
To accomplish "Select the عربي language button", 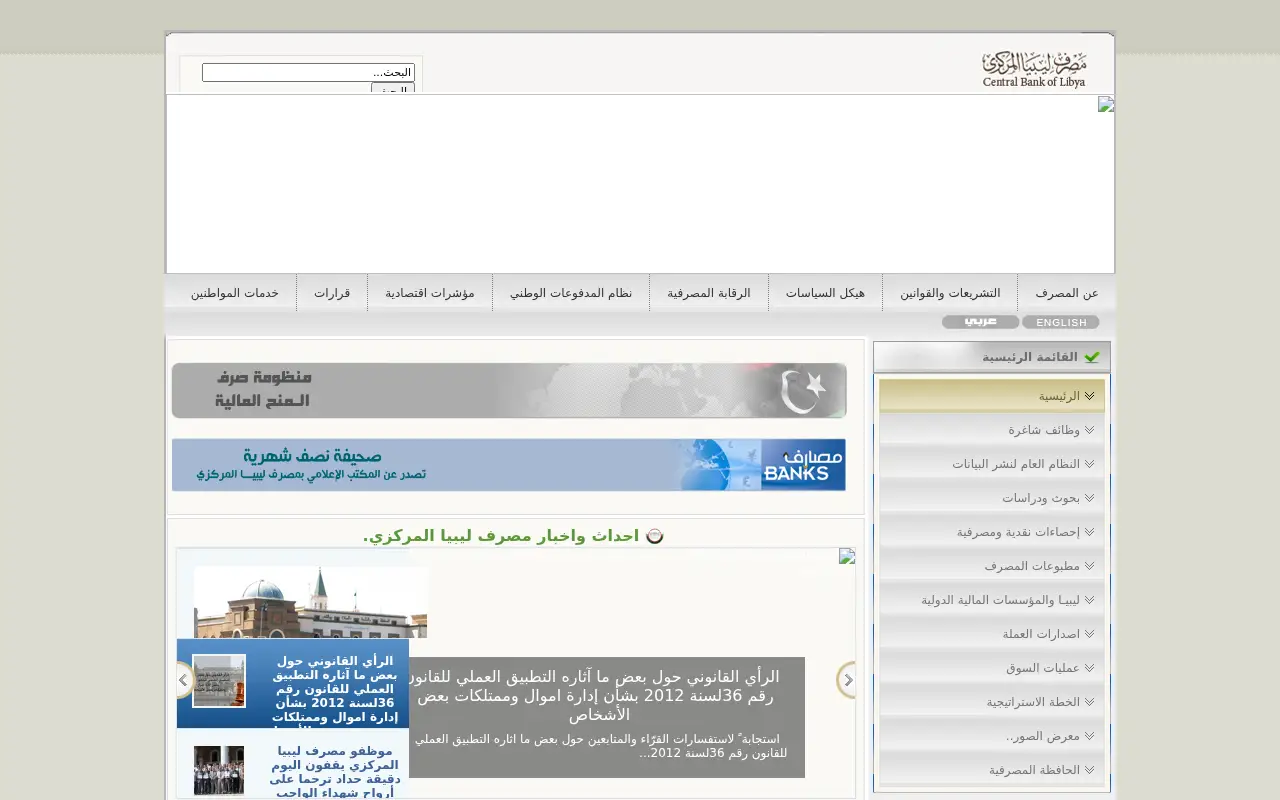I will point(980,322).
